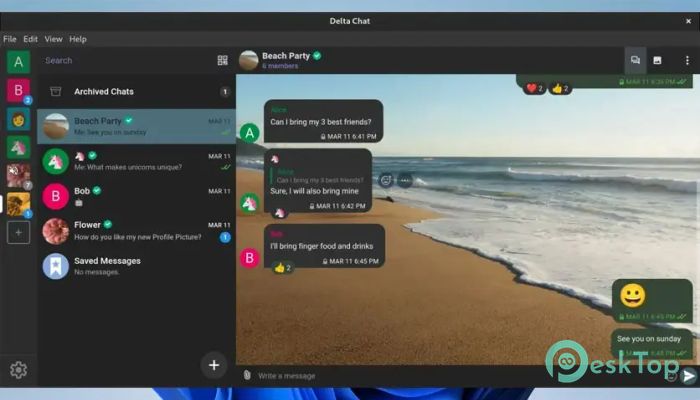Switch to account B in sidebar
This screenshot has height=400, width=700.
coord(18,90)
